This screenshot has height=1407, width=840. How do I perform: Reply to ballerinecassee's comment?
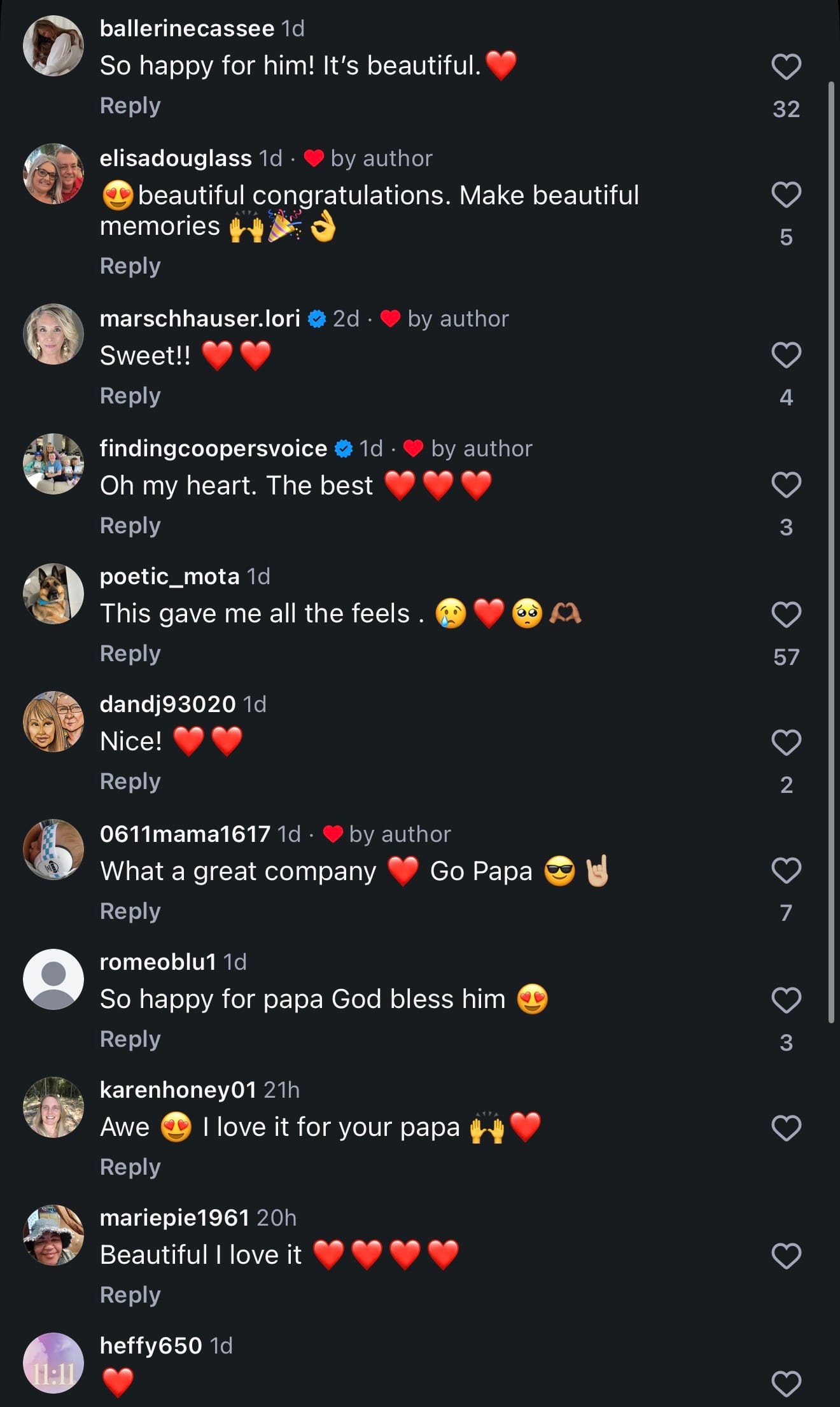[x=130, y=106]
